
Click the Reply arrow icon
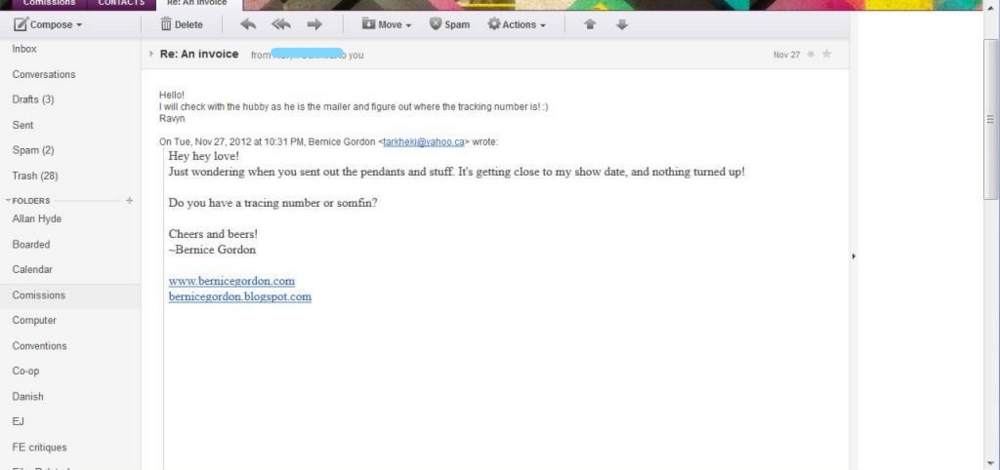pos(248,25)
